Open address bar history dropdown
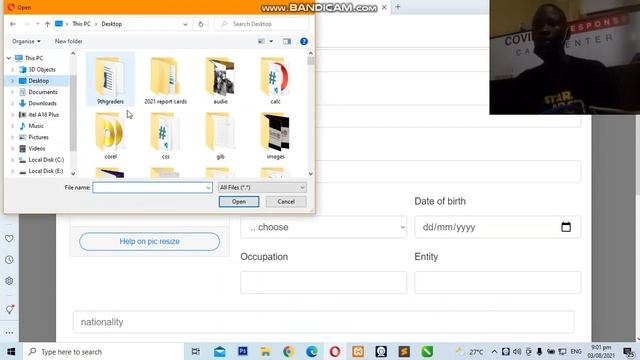The height and width of the screenshot is (360, 640). tap(185, 24)
